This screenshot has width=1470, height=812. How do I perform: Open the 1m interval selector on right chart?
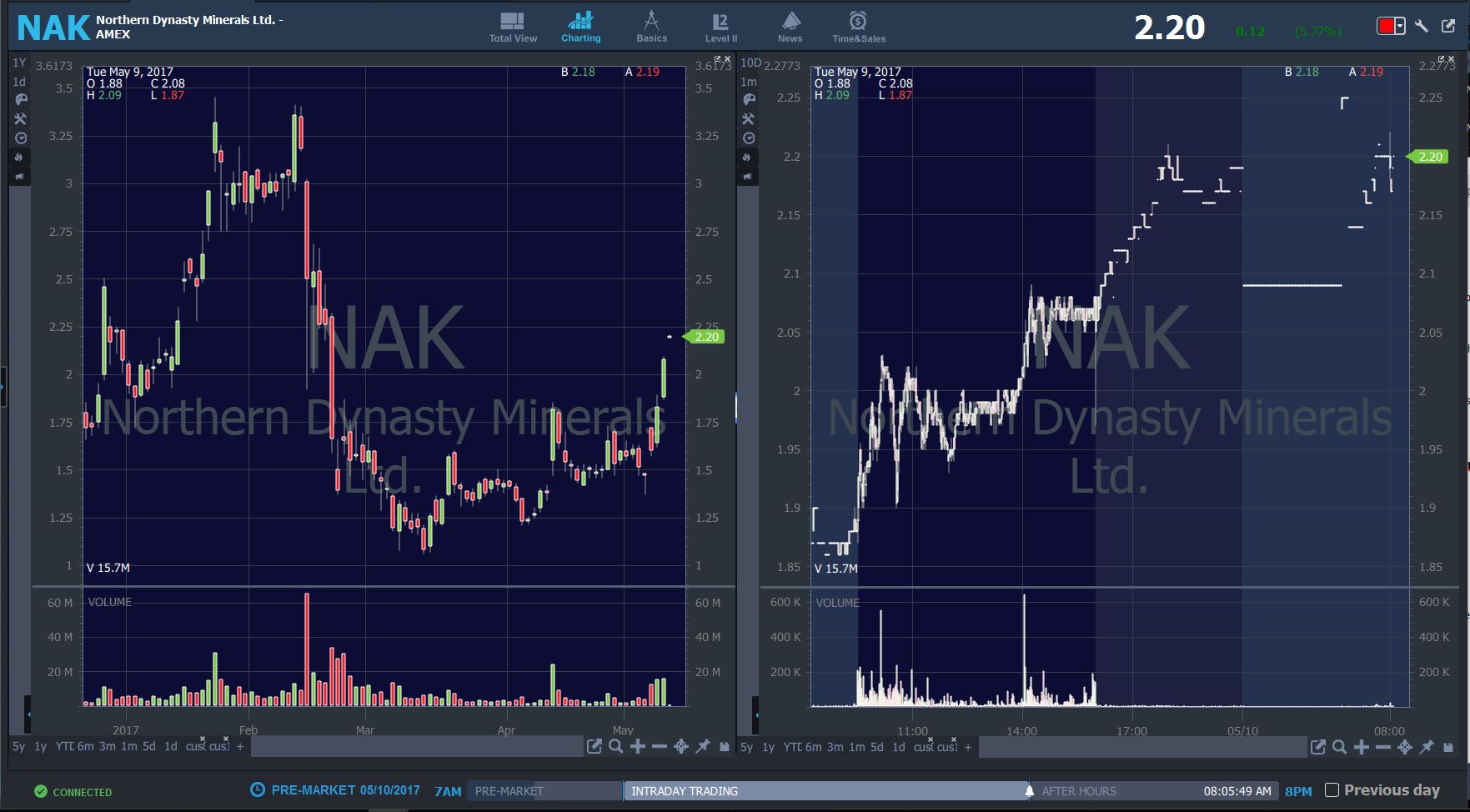pos(749,82)
